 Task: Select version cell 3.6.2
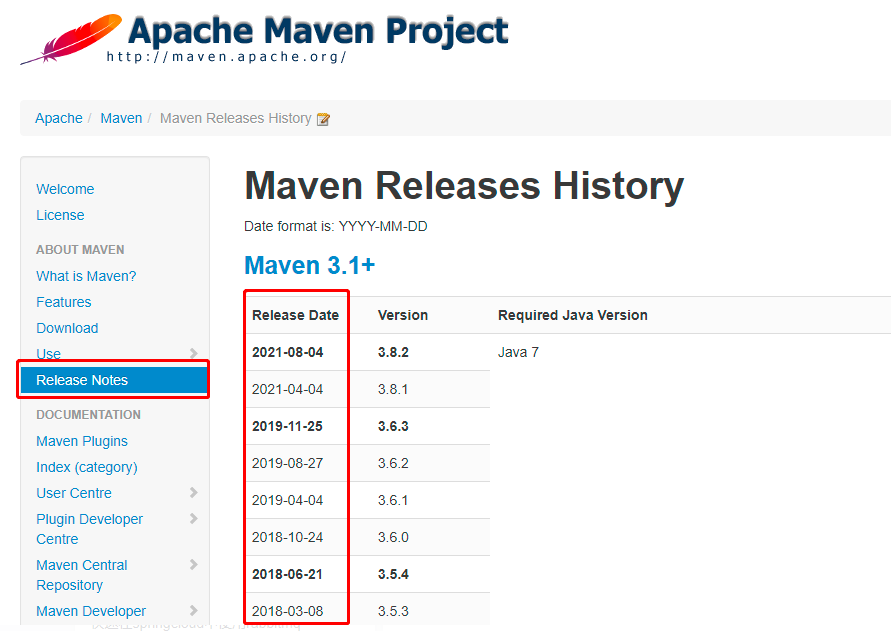tap(393, 463)
